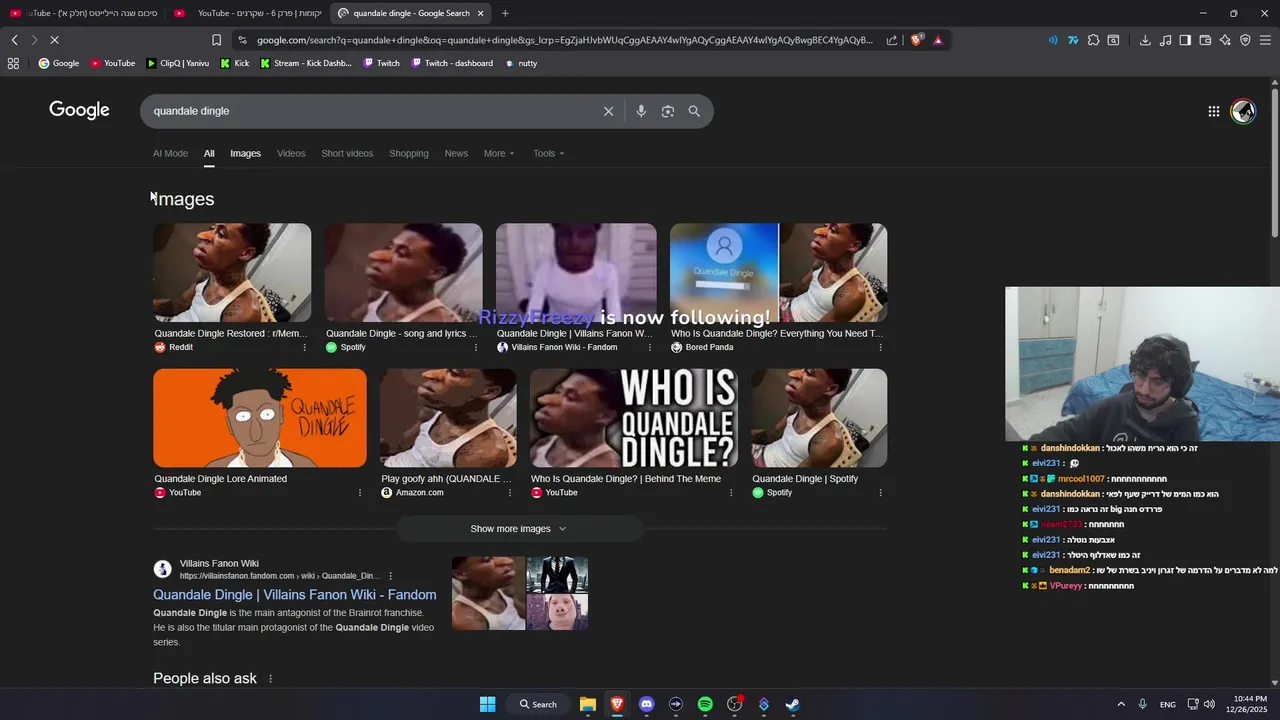Go back to previous page
This screenshot has height=720, width=1280.
point(14,40)
